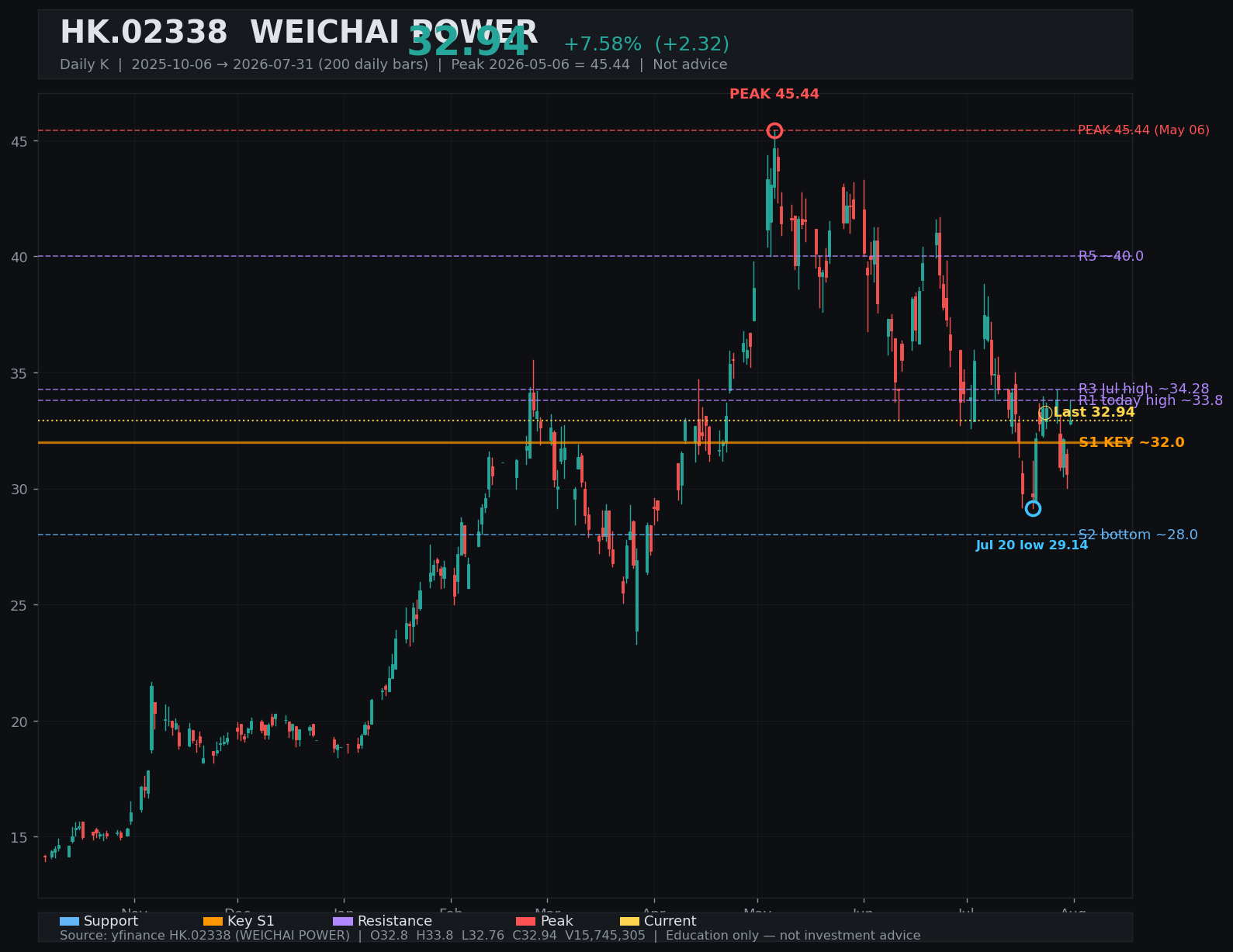The width and height of the screenshot is (1233, 952).
Task: Click the 'R5 ~40.0' resistance label
Action: pyautogui.click(x=1111, y=256)
